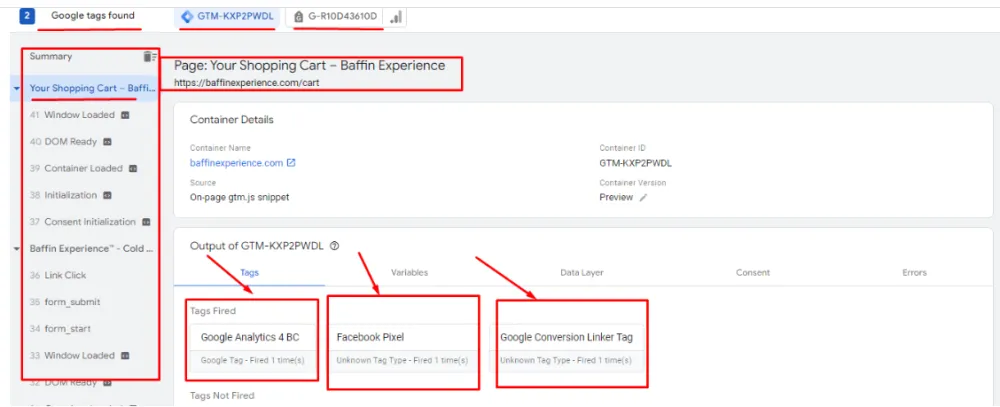Select the Your Shopping Cart – Baffi... page entry
The image size is (1000, 407).
pos(92,88)
